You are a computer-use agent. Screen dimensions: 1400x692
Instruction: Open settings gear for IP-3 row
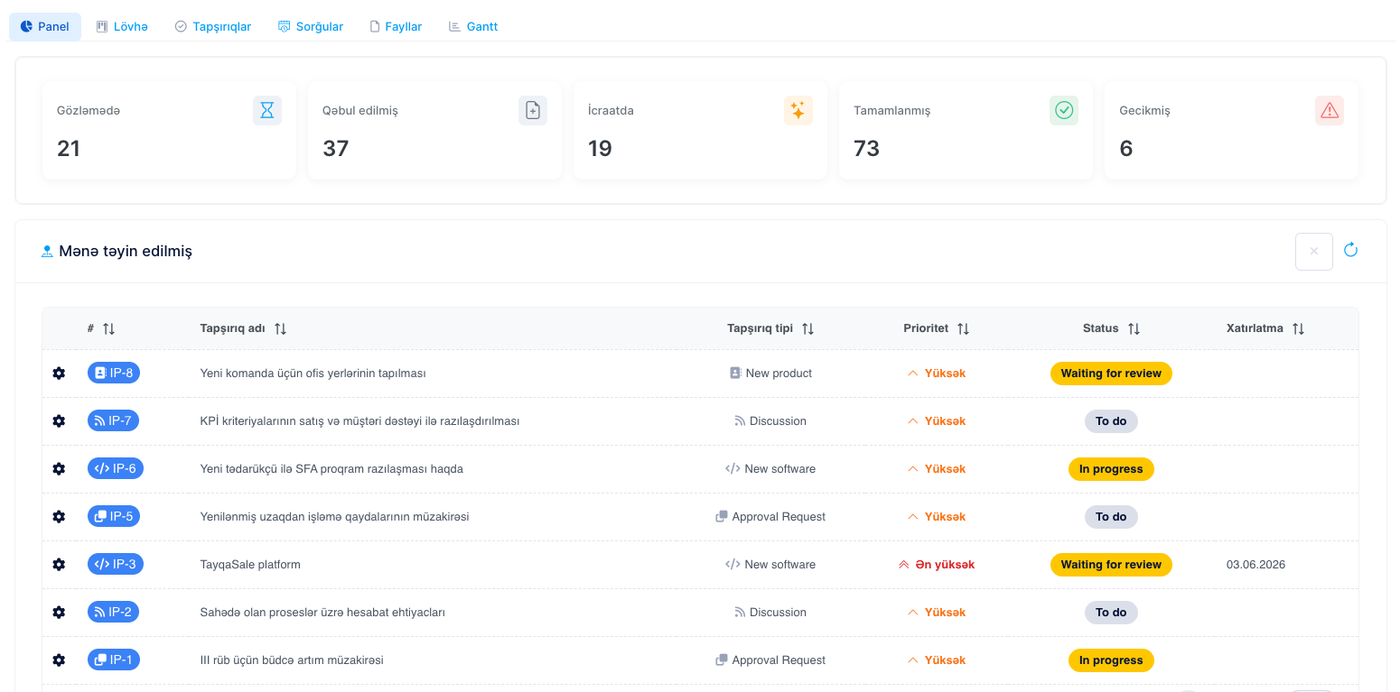59,565
